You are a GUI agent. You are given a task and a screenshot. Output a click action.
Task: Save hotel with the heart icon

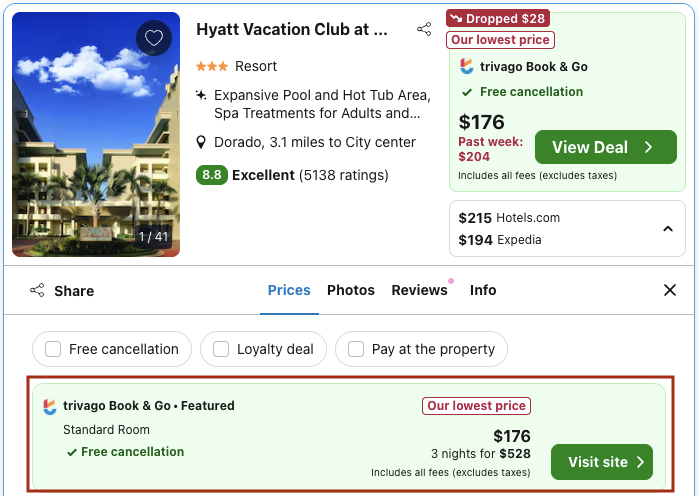pyautogui.click(x=153, y=39)
